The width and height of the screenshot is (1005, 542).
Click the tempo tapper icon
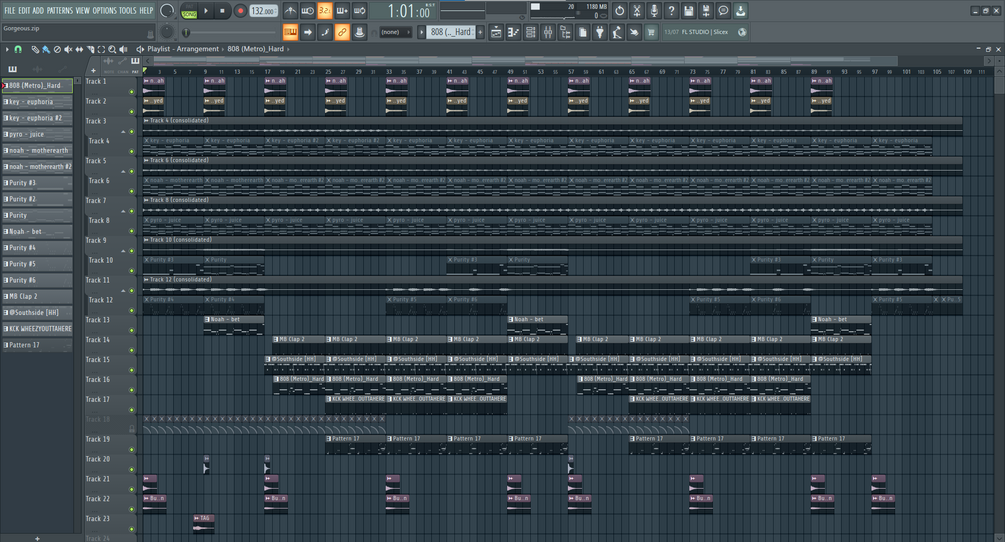point(617,32)
